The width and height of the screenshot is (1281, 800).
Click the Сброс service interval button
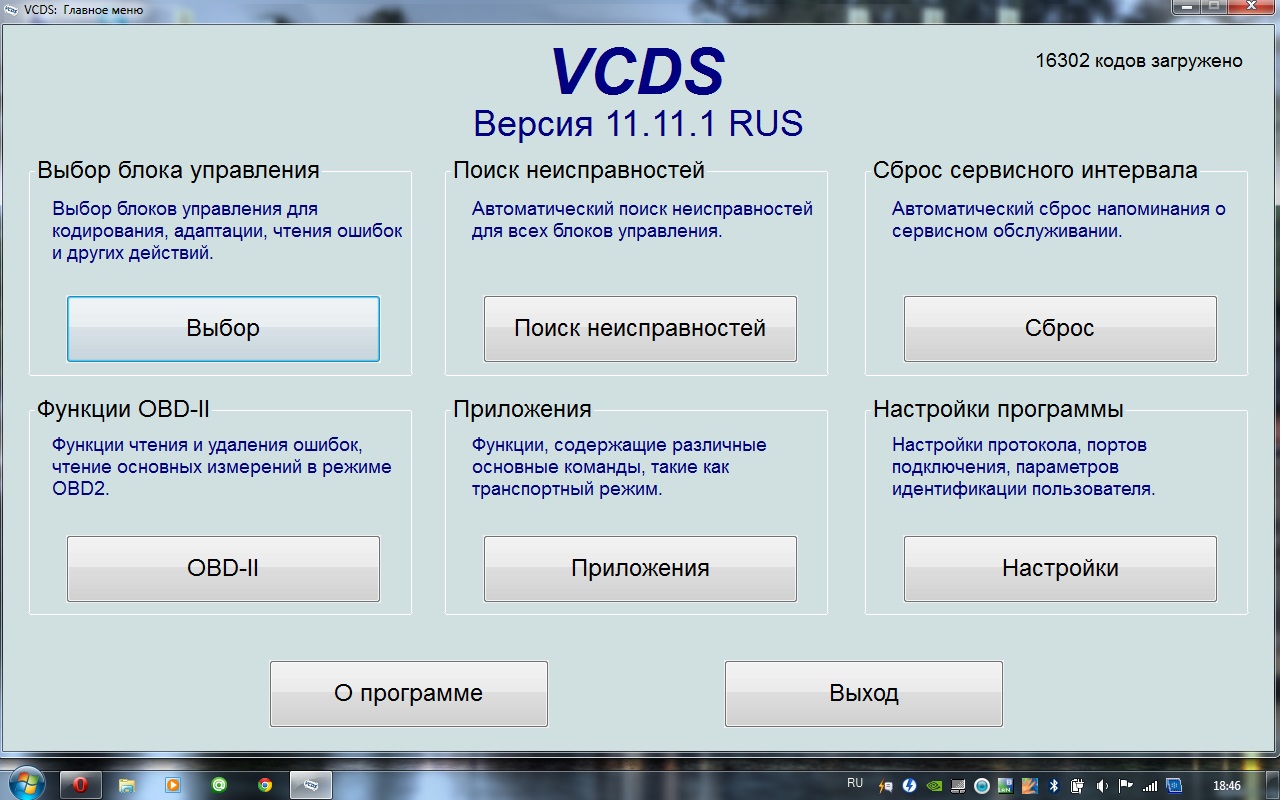(1060, 328)
